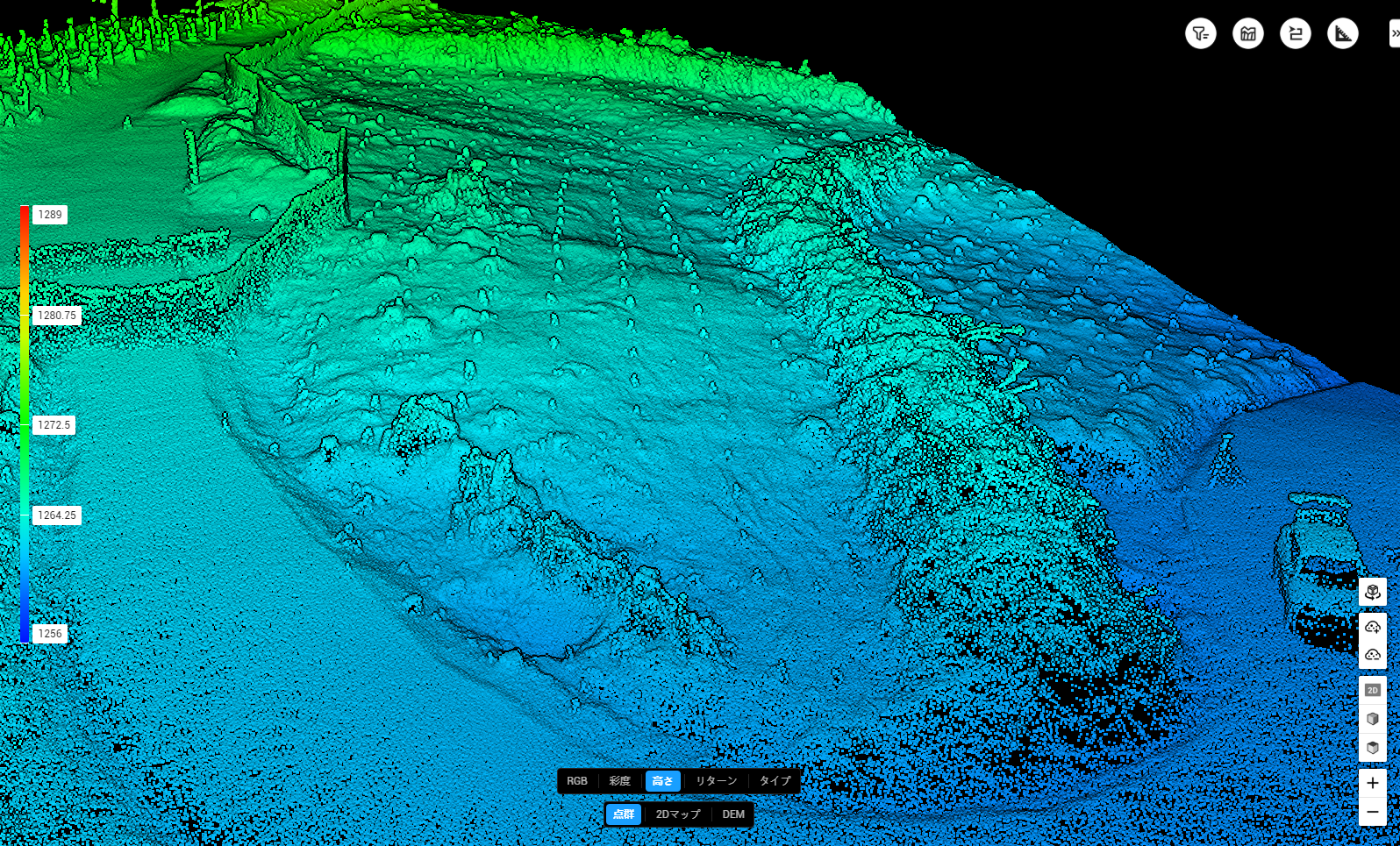Switch coloring to RGB
This screenshot has height=846, width=1400.
pyautogui.click(x=576, y=781)
